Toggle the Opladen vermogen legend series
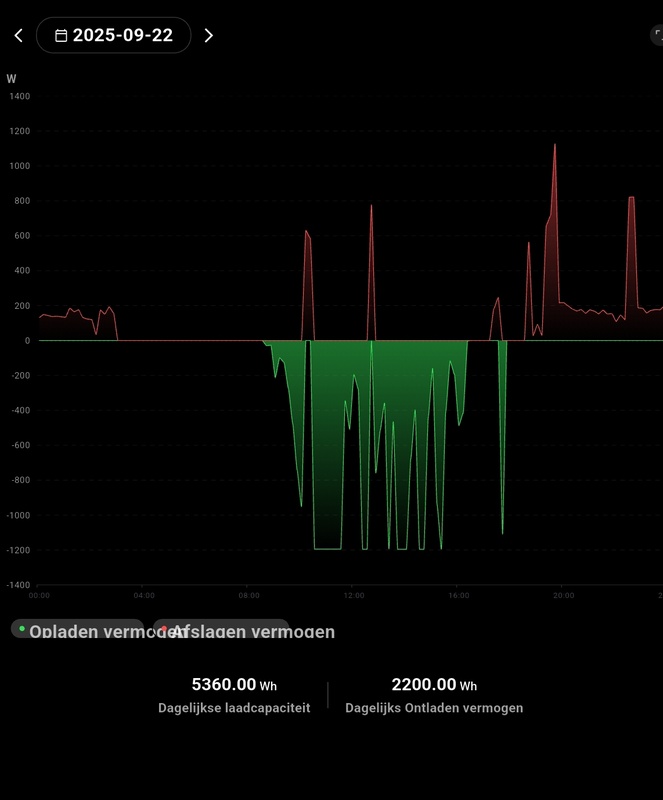 78,629
